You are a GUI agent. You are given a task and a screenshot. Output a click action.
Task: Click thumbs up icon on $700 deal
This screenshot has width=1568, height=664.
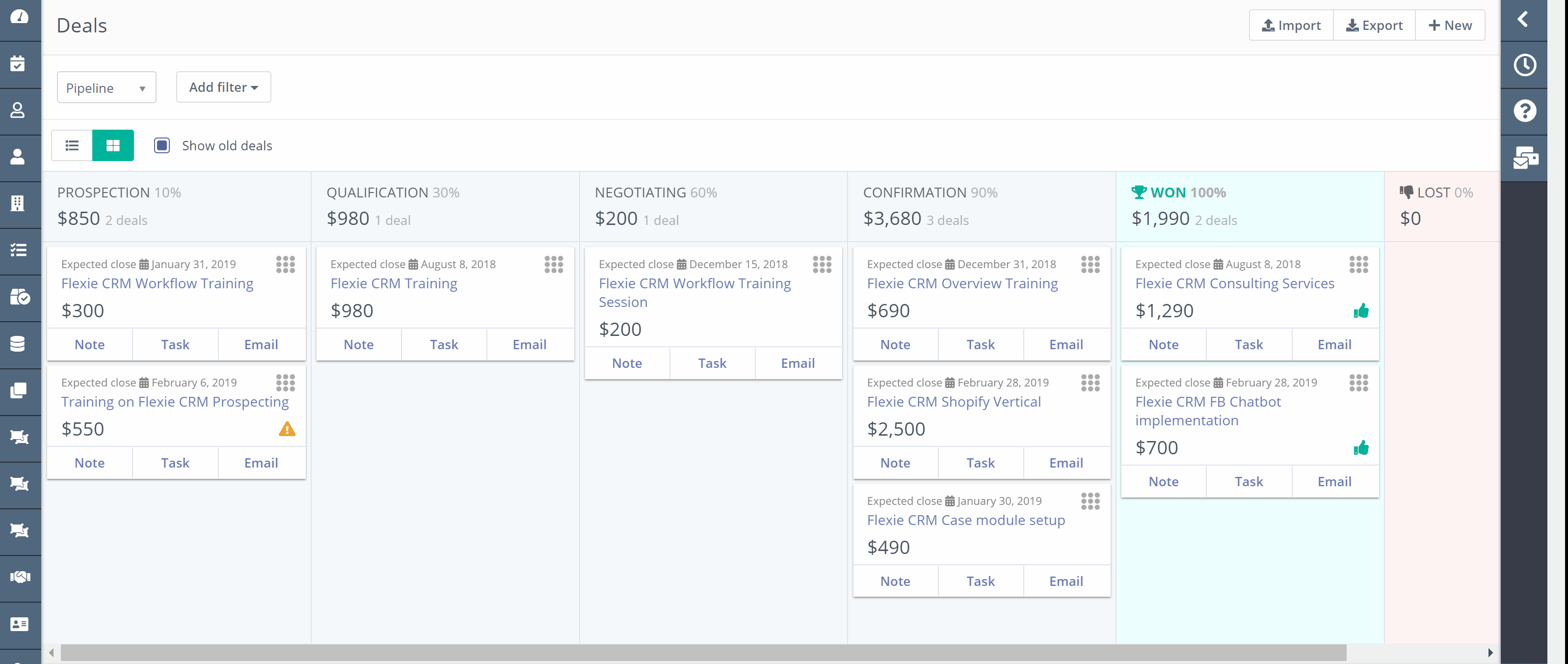pos(1361,448)
